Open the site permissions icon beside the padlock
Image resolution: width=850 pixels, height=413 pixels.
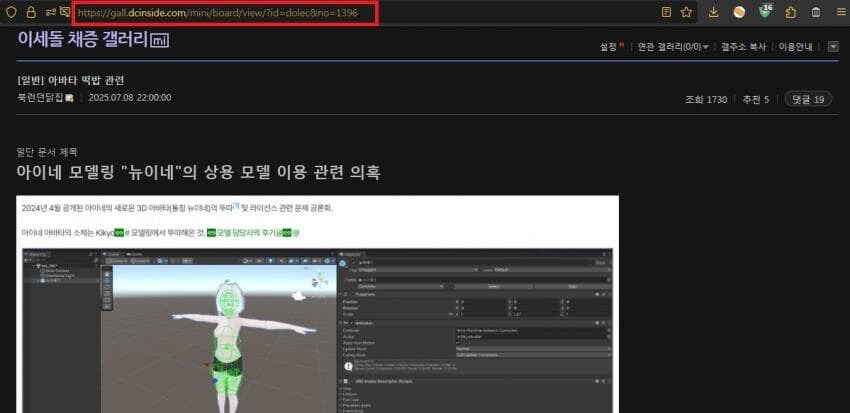[x=50, y=12]
